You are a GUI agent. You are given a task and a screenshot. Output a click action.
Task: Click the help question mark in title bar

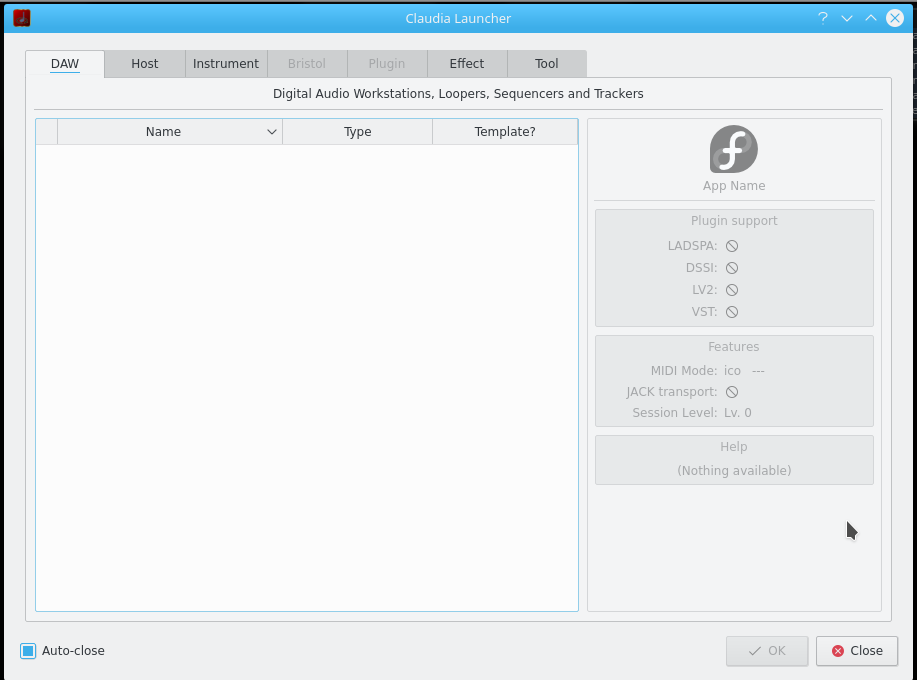(x=822, y=17)
